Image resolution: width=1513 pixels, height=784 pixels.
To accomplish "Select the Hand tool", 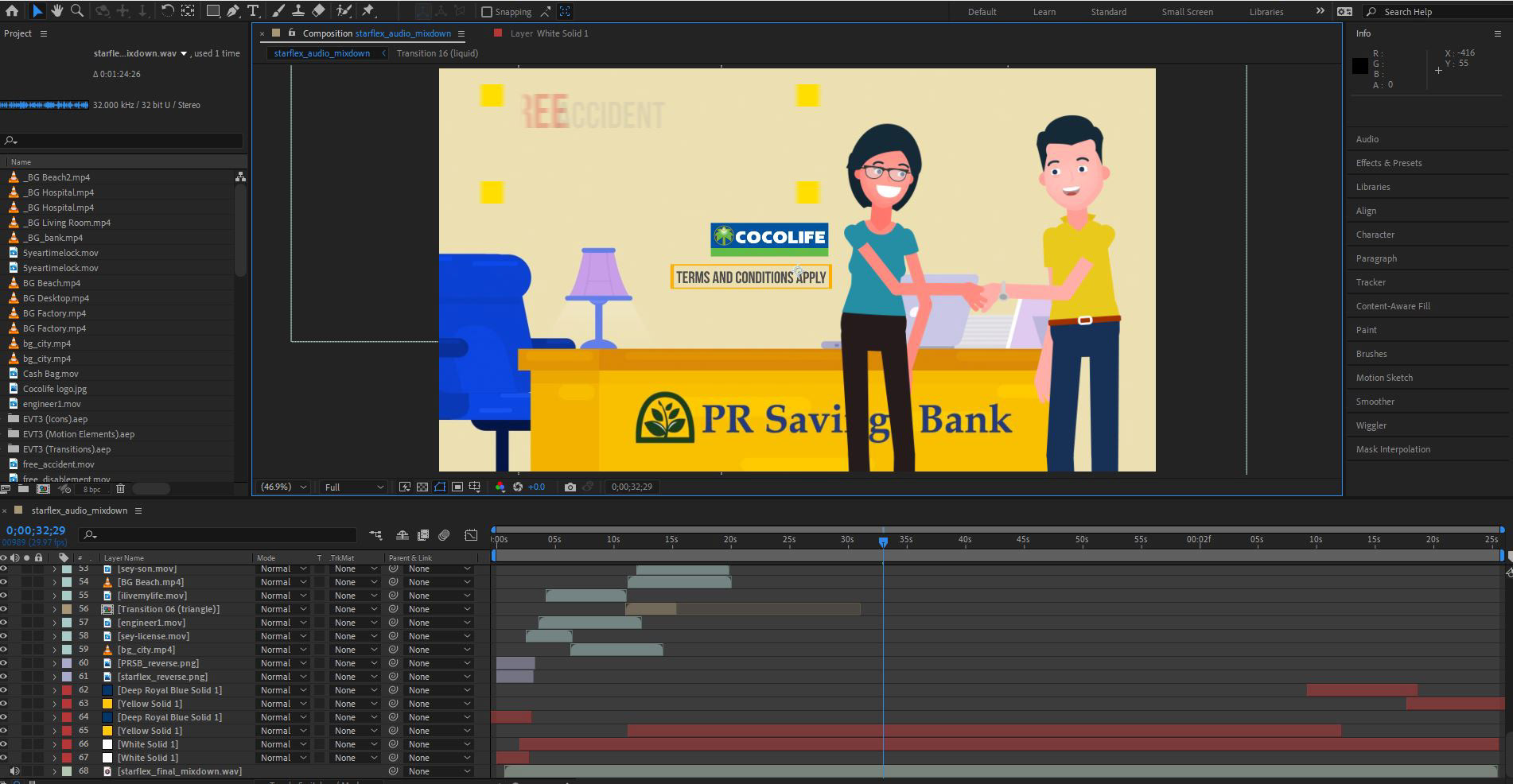I will coord(57,10).
